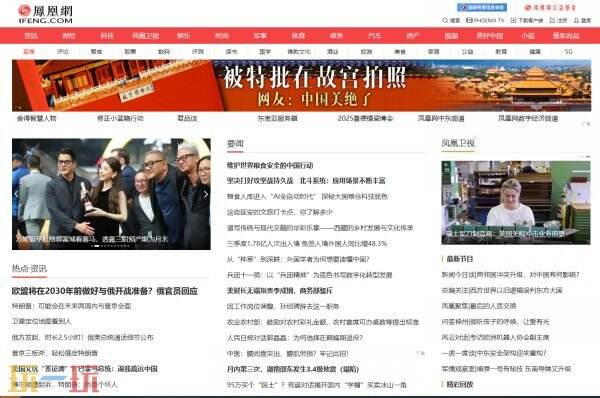This screenshot has height=398, width=600.
Task: Open the news item about 95万 purchase
Action: point(316,385)
